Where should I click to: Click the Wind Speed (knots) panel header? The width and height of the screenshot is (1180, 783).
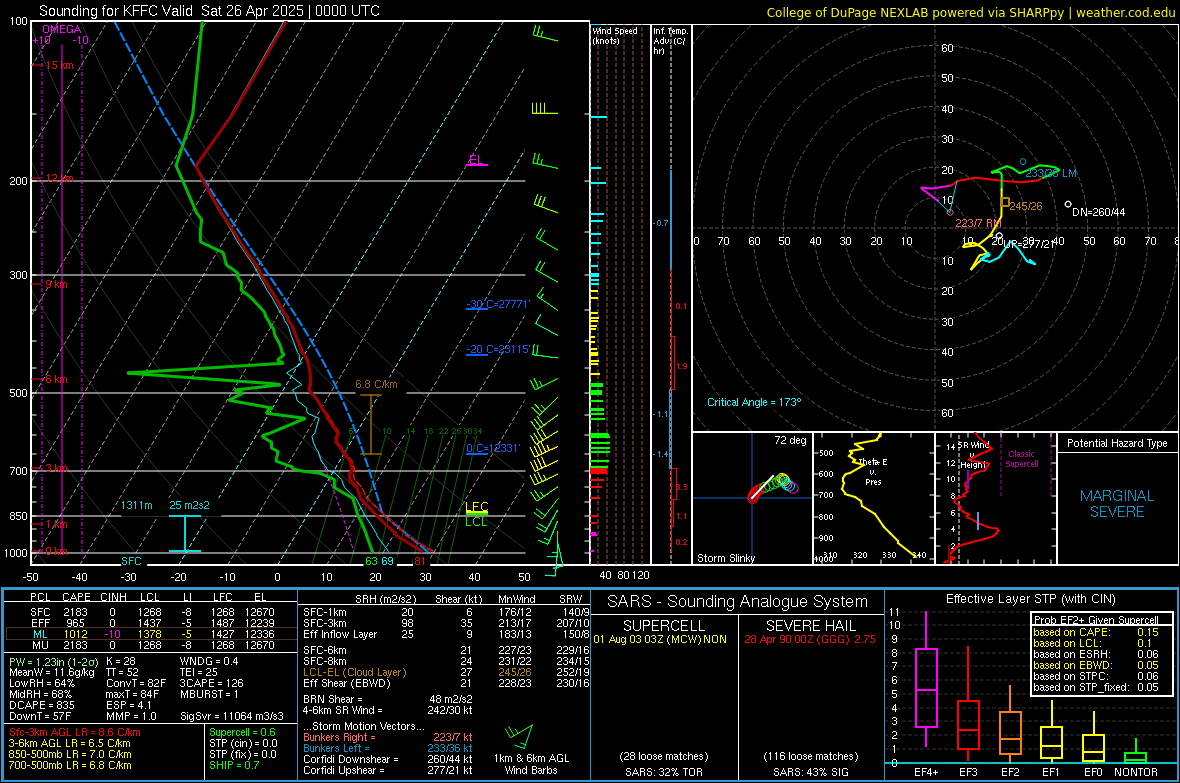point(615,35)
